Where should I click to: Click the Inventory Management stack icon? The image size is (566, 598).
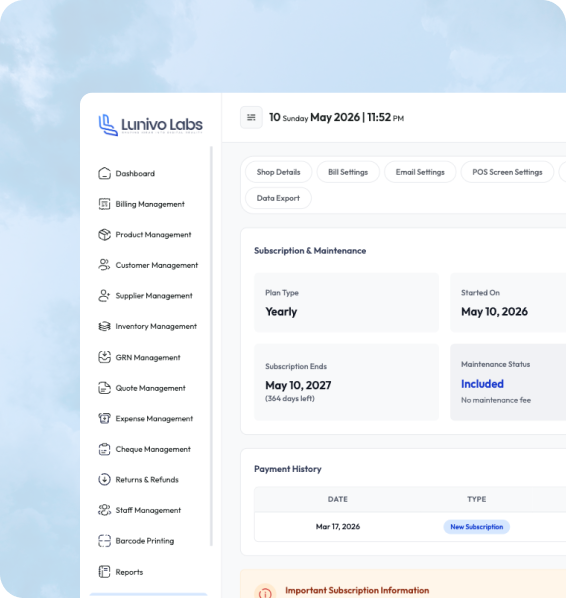pos(104,326)
